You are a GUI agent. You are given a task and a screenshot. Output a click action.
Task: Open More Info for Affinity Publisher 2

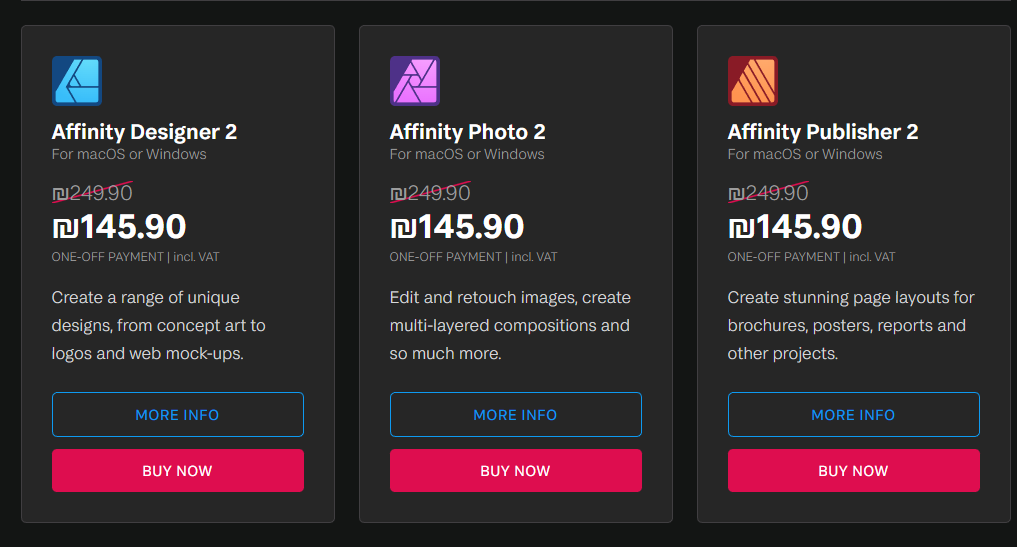[x=853, y=414]
